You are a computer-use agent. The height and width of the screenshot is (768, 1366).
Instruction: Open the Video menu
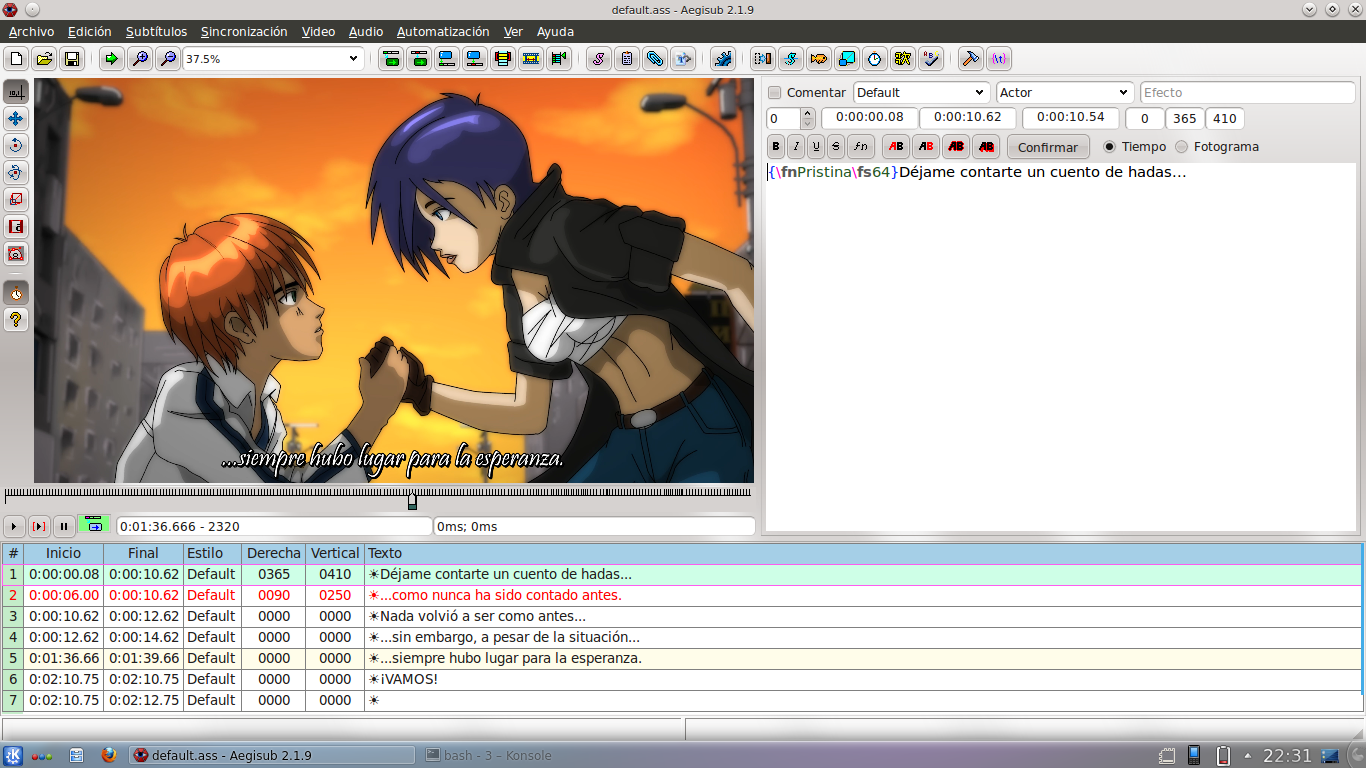pos(318,32)
